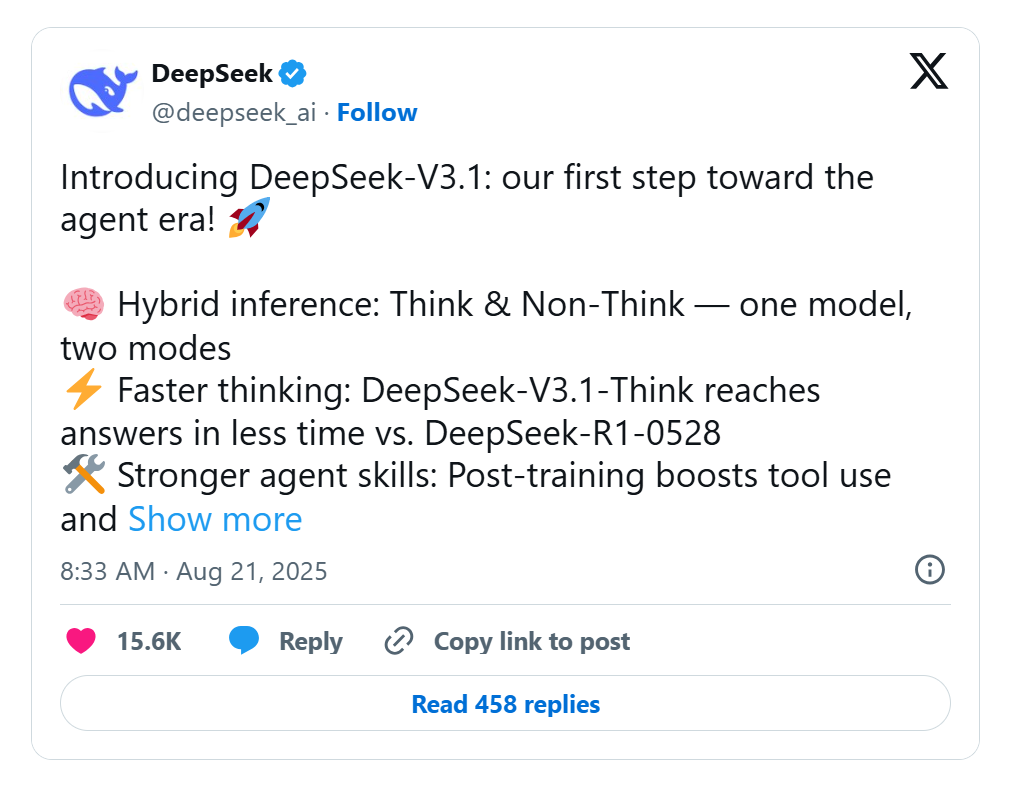Open Read 458 replies button
The height and width of the screenshot is (786, 1011).
click(506, 703)
